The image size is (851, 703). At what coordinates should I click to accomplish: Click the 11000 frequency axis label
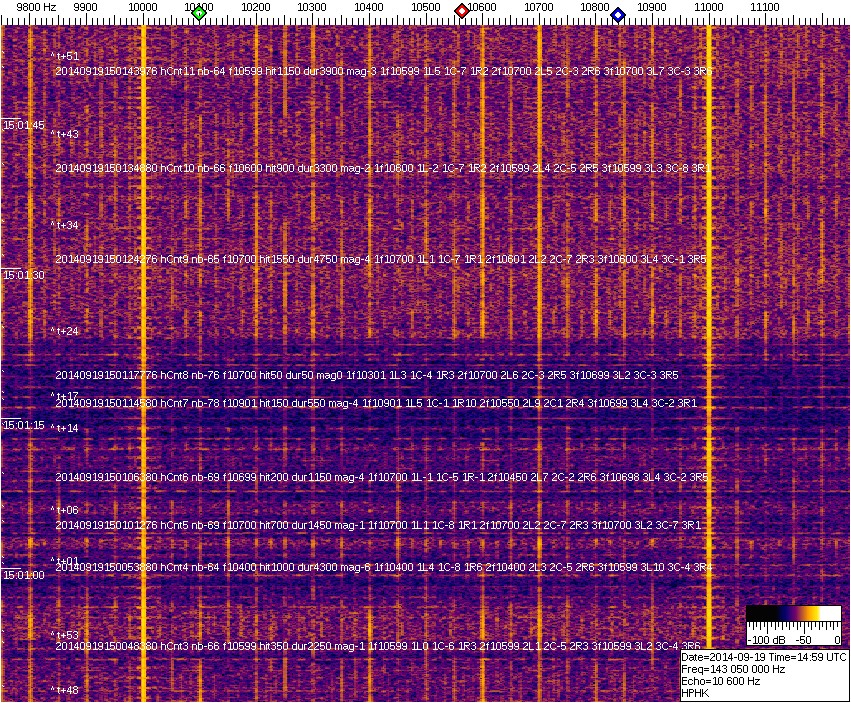(x=709, y=7)
